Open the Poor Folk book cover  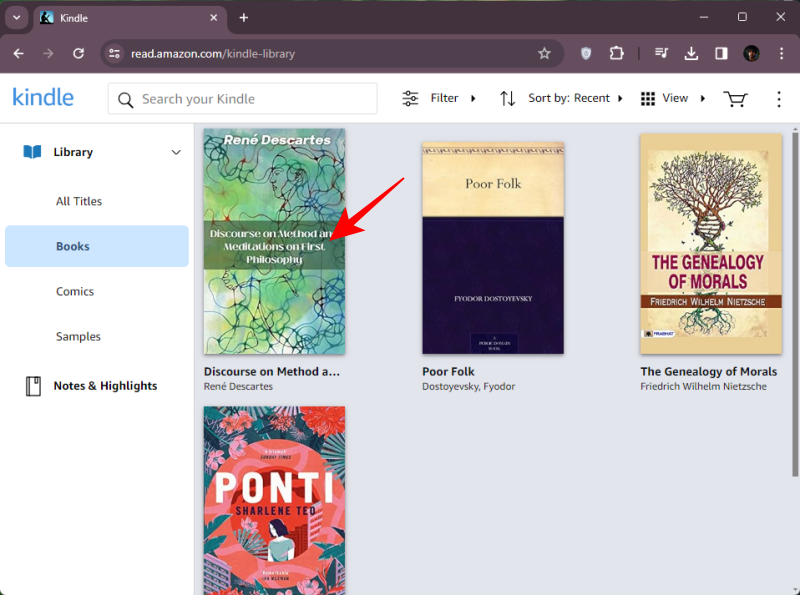point(493,248)
